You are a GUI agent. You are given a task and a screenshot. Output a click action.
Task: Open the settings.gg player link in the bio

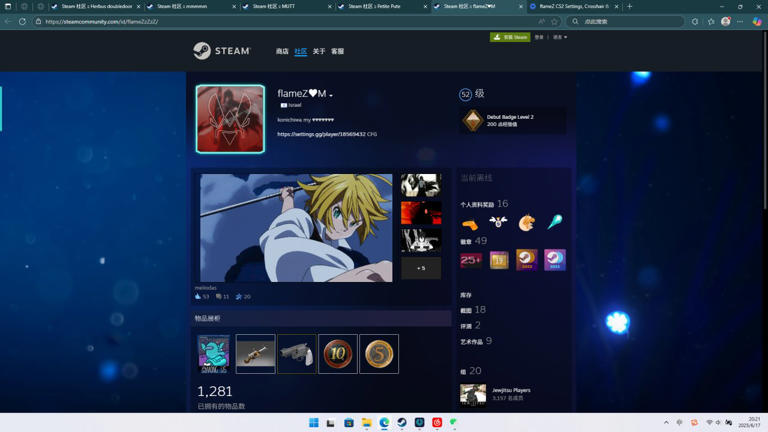[321, 134]
